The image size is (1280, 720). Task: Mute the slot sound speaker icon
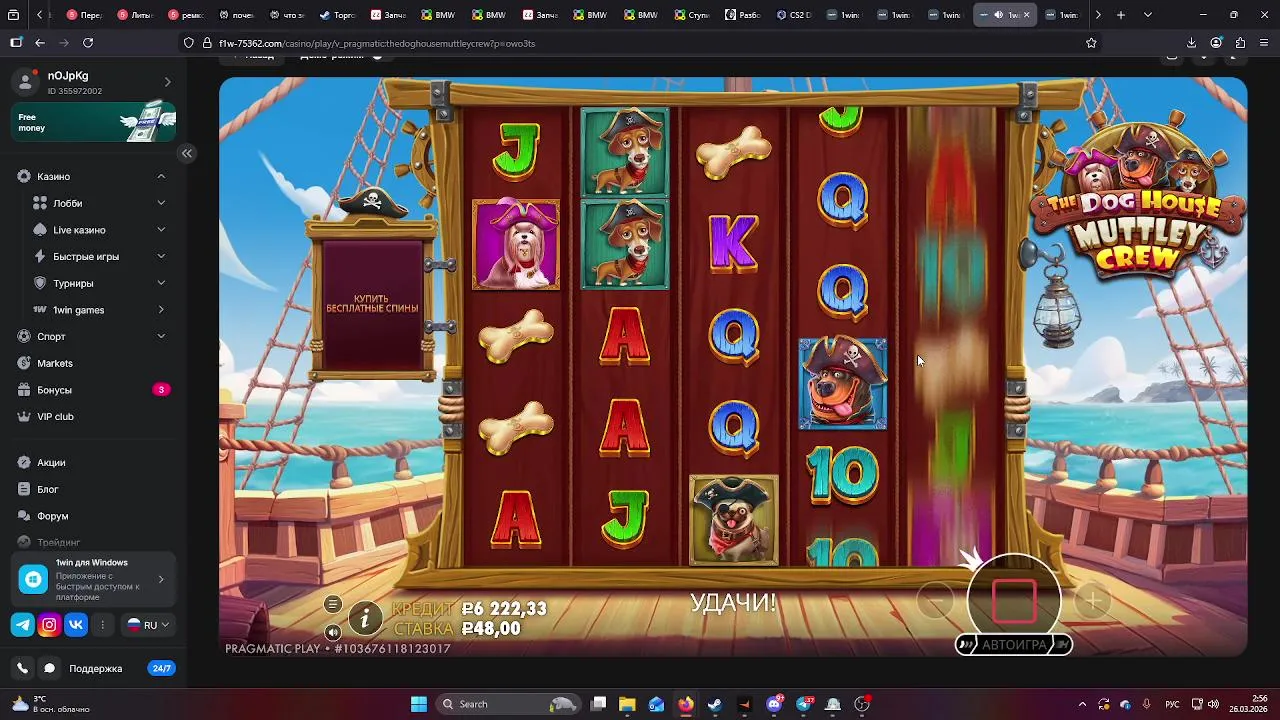point(333,632)
